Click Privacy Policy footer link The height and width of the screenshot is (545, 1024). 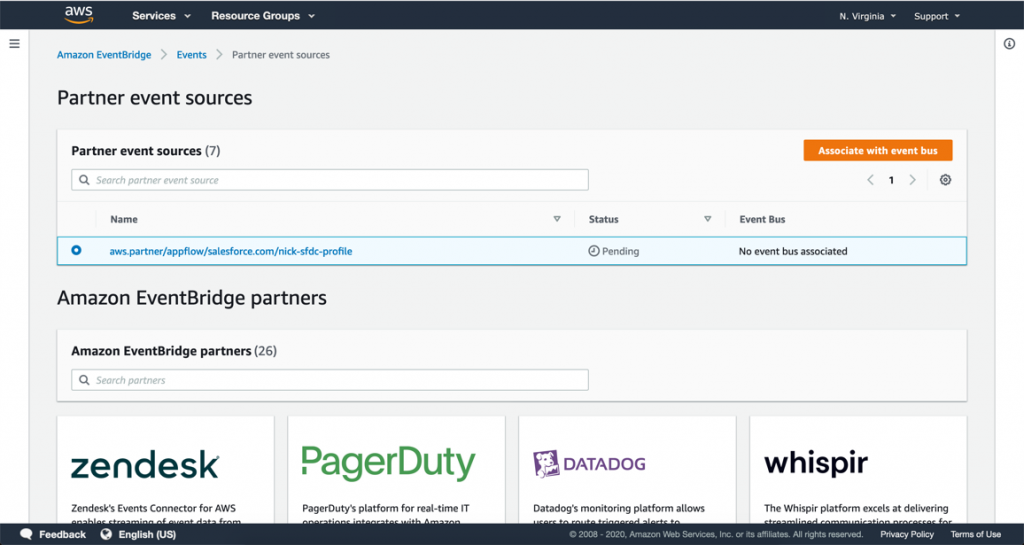pyautogui.click(x=906, y=534)
